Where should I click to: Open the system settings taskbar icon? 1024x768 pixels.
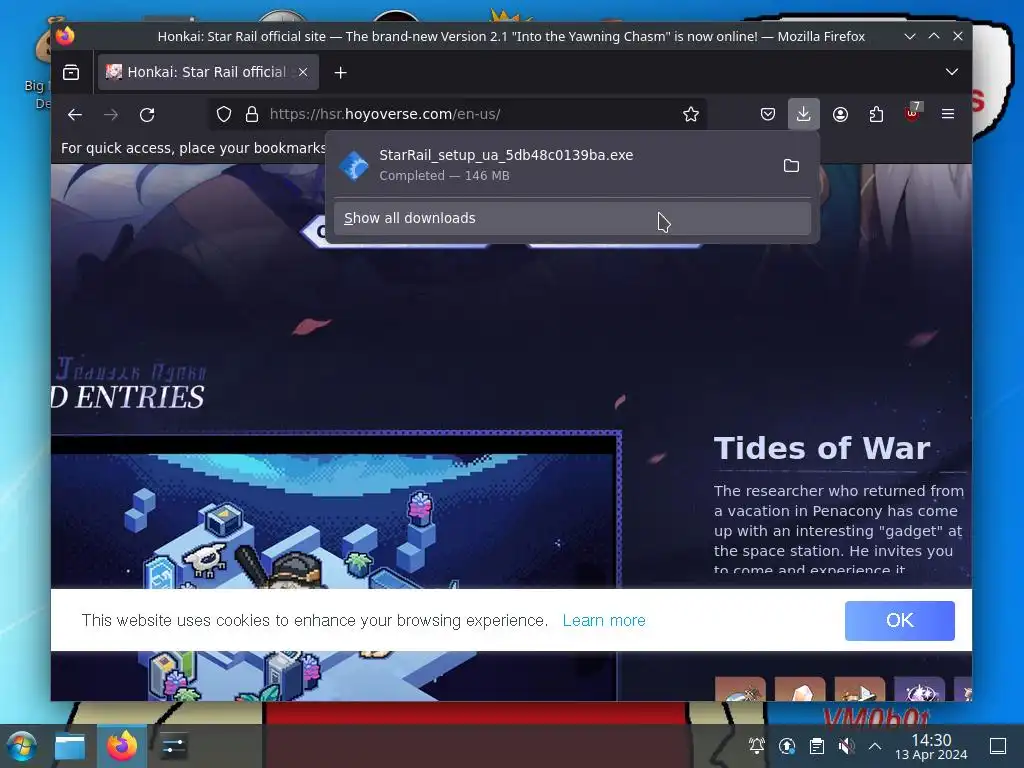pos(174,746)
